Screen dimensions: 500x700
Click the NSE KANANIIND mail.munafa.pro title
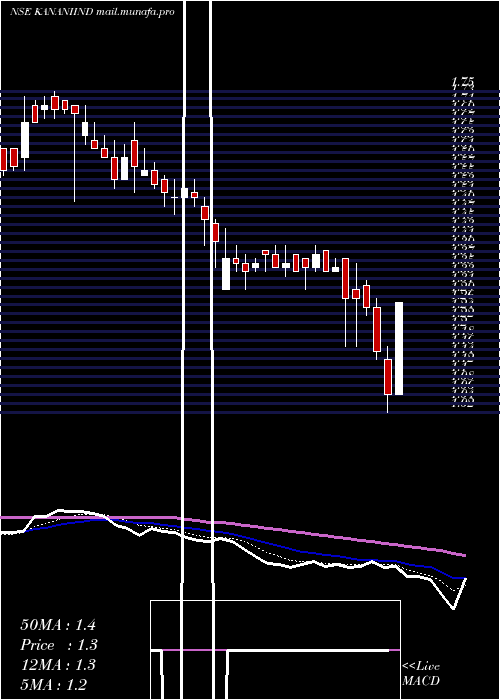92,12
